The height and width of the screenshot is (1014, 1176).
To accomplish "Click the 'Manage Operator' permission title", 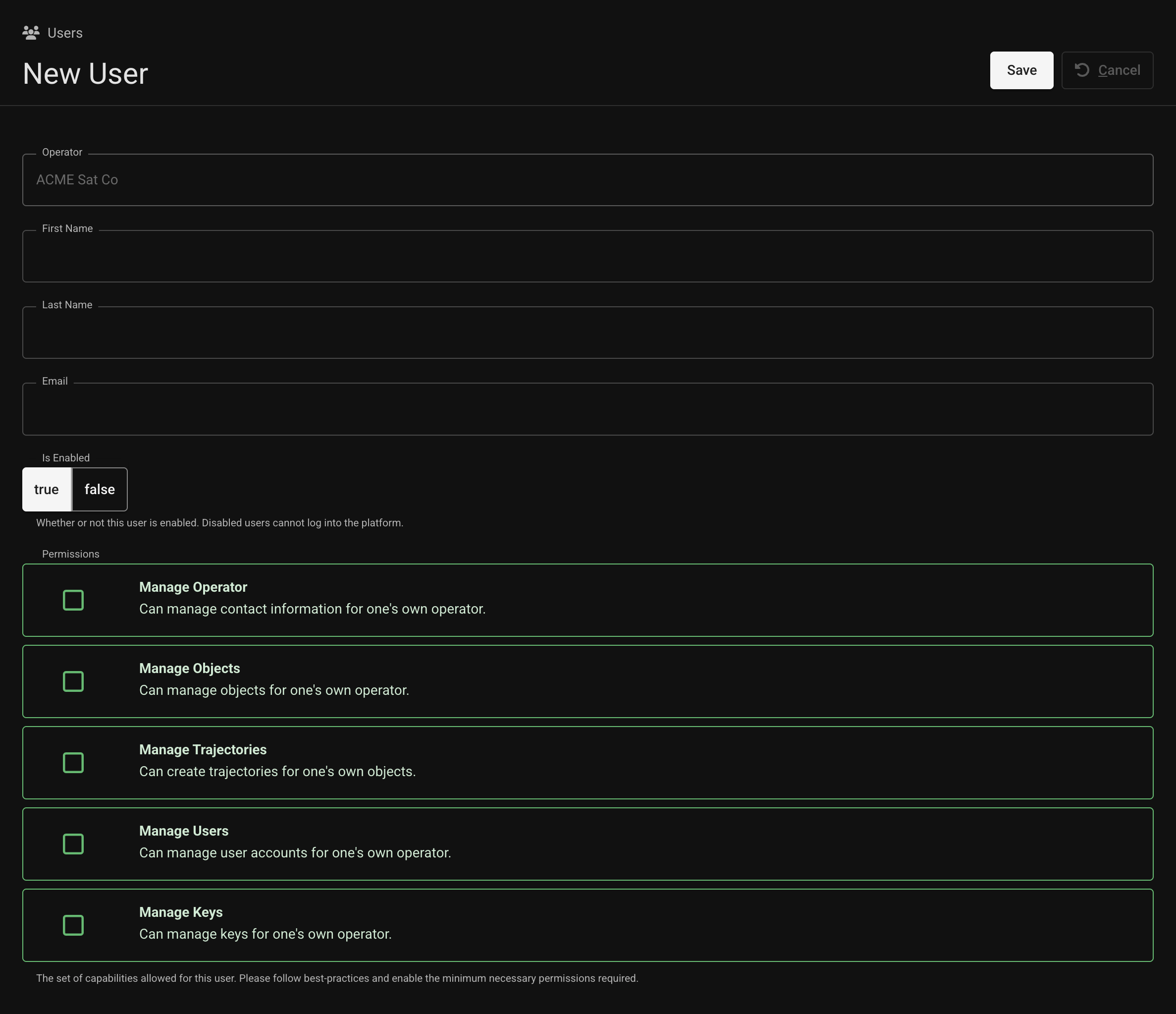I will coord(193,587).
